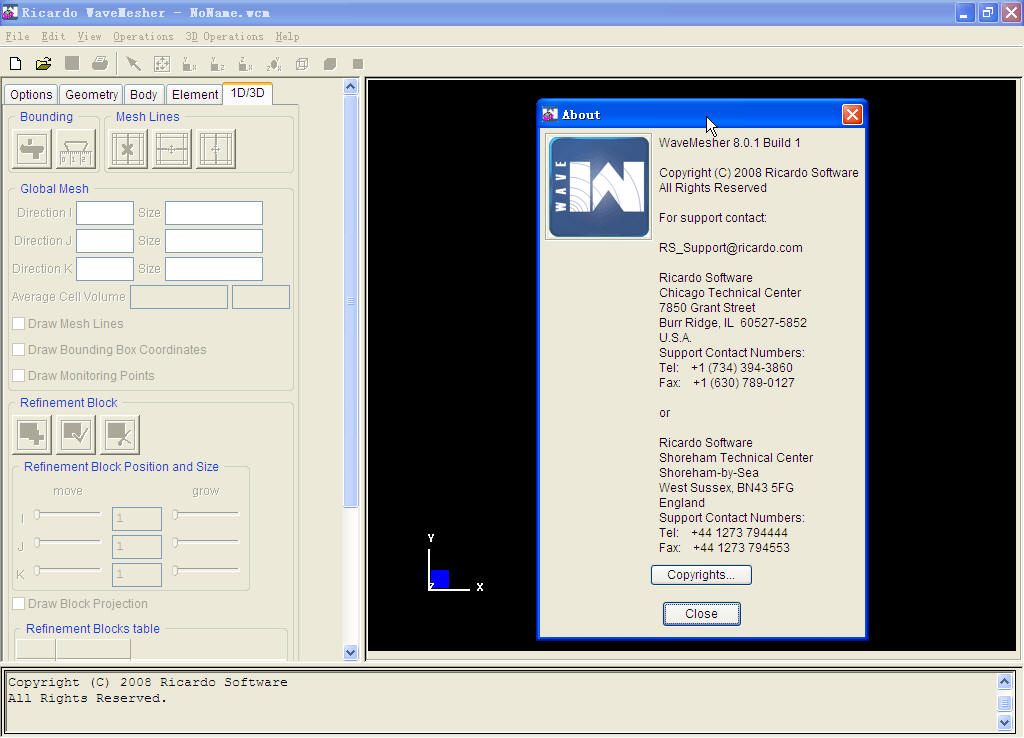
Task: Click the isometric ZYX view icon
Action: 274,63
